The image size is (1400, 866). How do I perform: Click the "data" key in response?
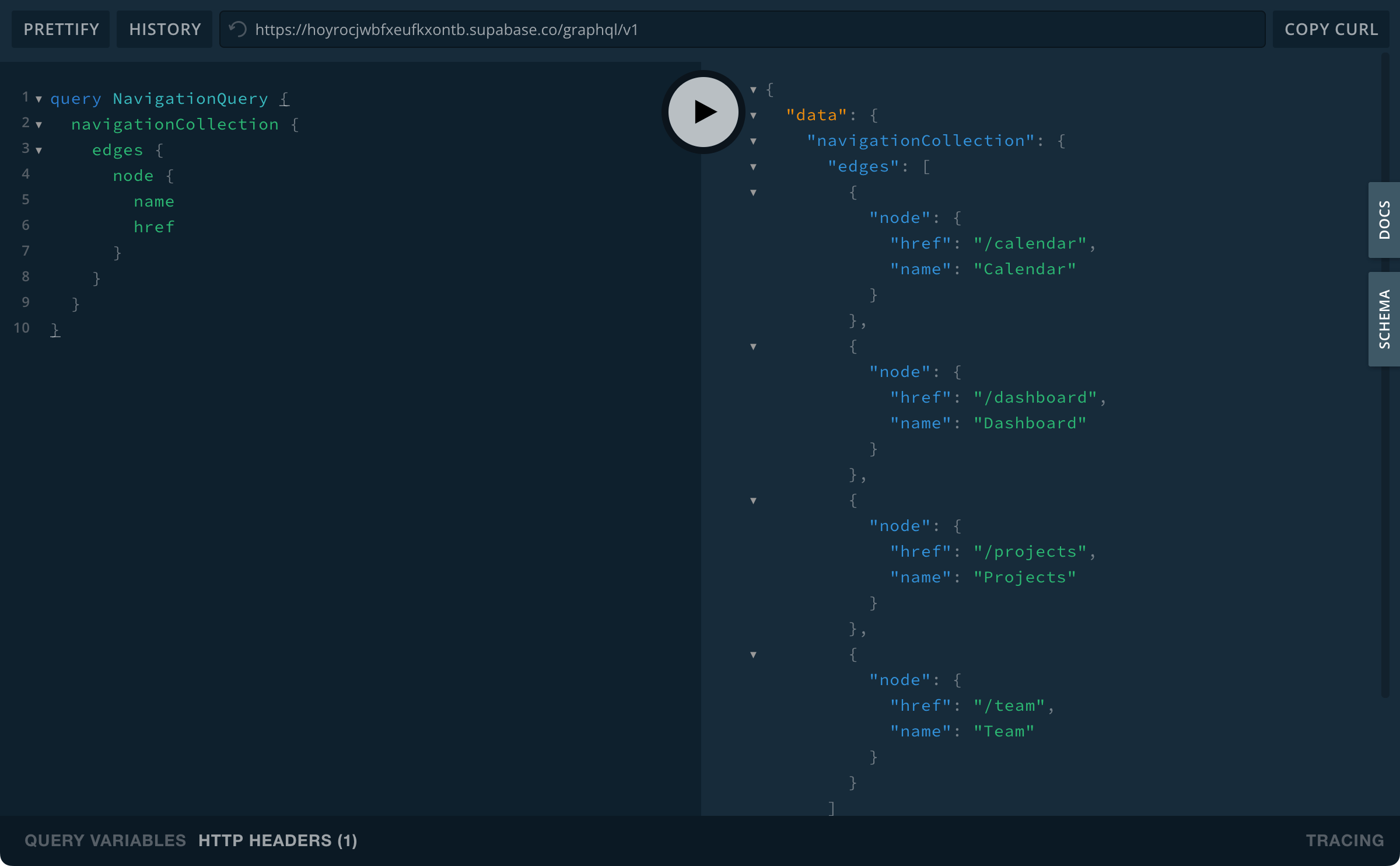coord(816,115)
